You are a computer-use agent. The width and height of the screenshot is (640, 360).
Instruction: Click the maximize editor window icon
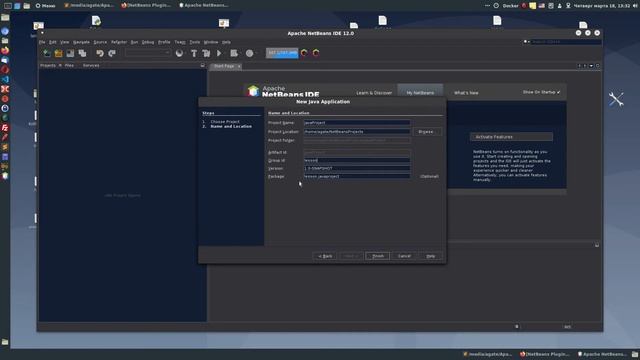(598, 66)
